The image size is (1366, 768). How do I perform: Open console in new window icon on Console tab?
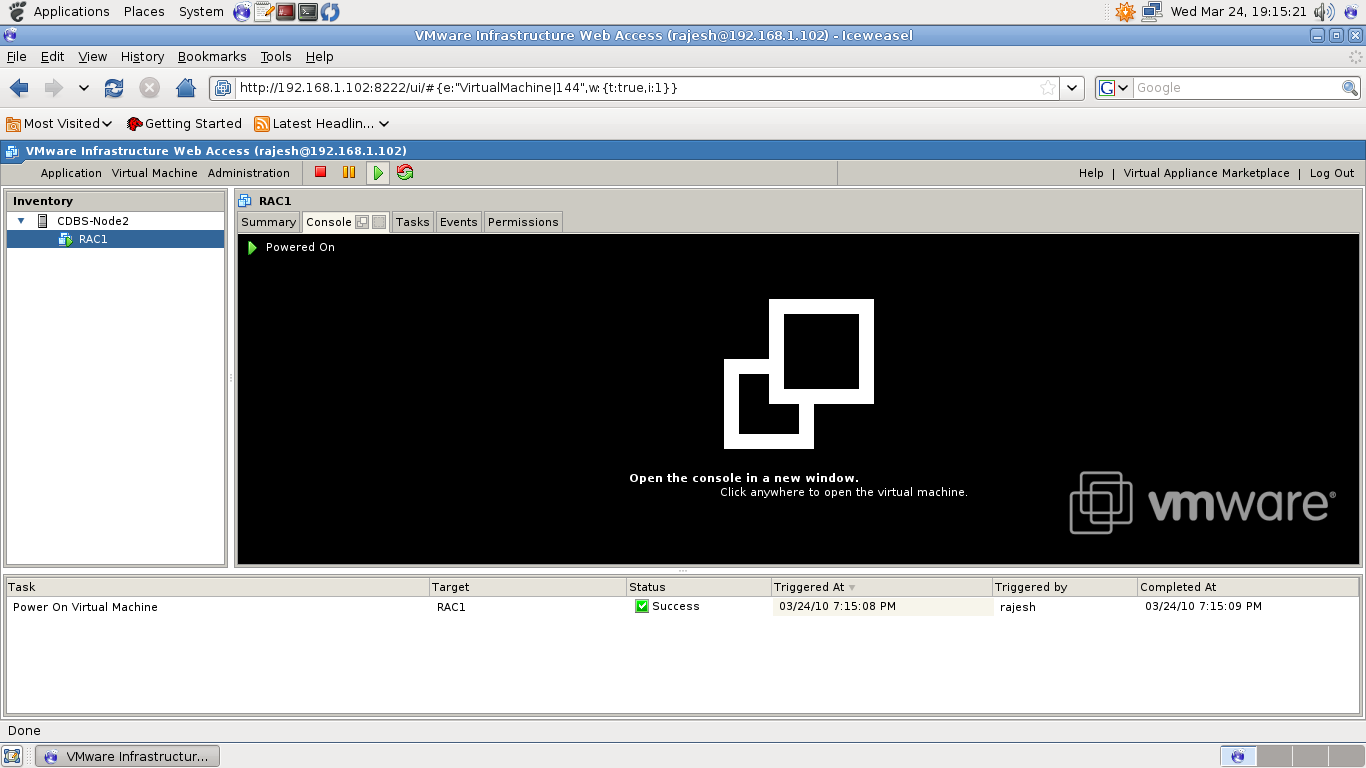point(363,222)
